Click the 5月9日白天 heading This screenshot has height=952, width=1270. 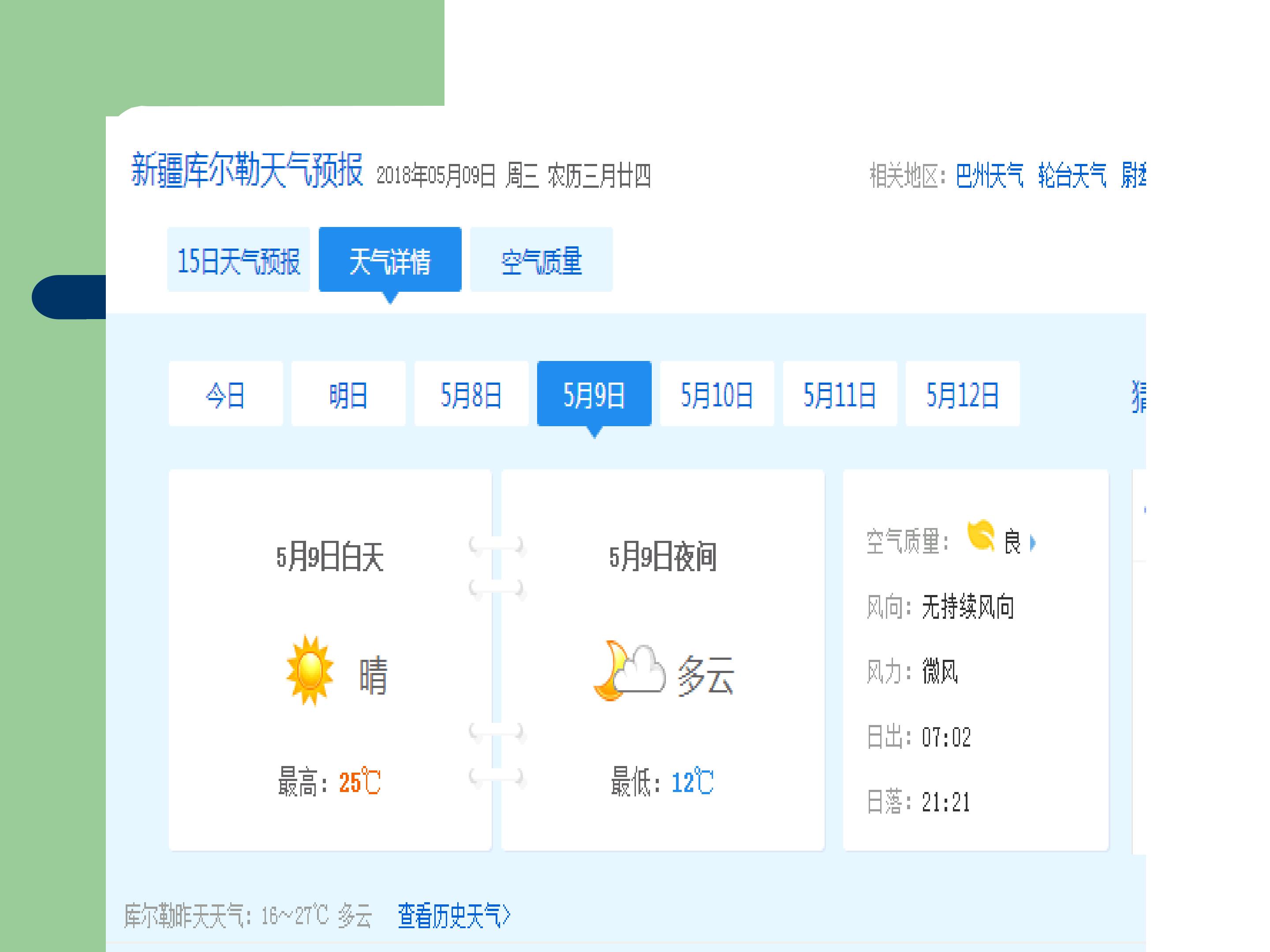(329, 557)
